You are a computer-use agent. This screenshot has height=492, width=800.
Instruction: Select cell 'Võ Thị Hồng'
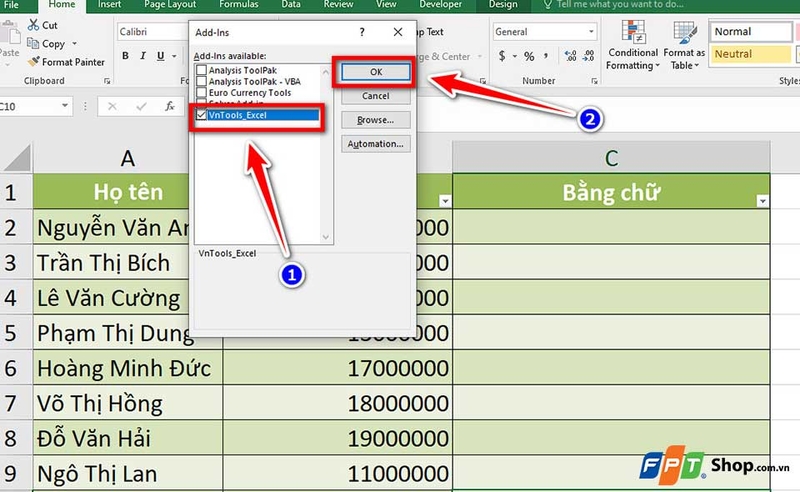[x=128, y=403]
